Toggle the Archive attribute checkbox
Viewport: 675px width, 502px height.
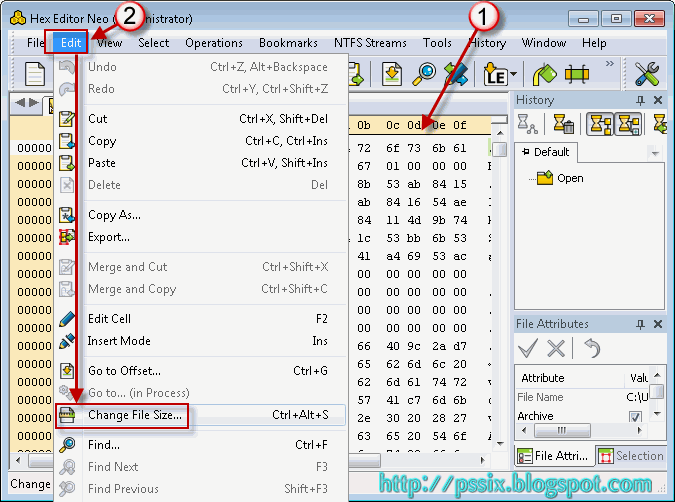(x=635, y=417)
